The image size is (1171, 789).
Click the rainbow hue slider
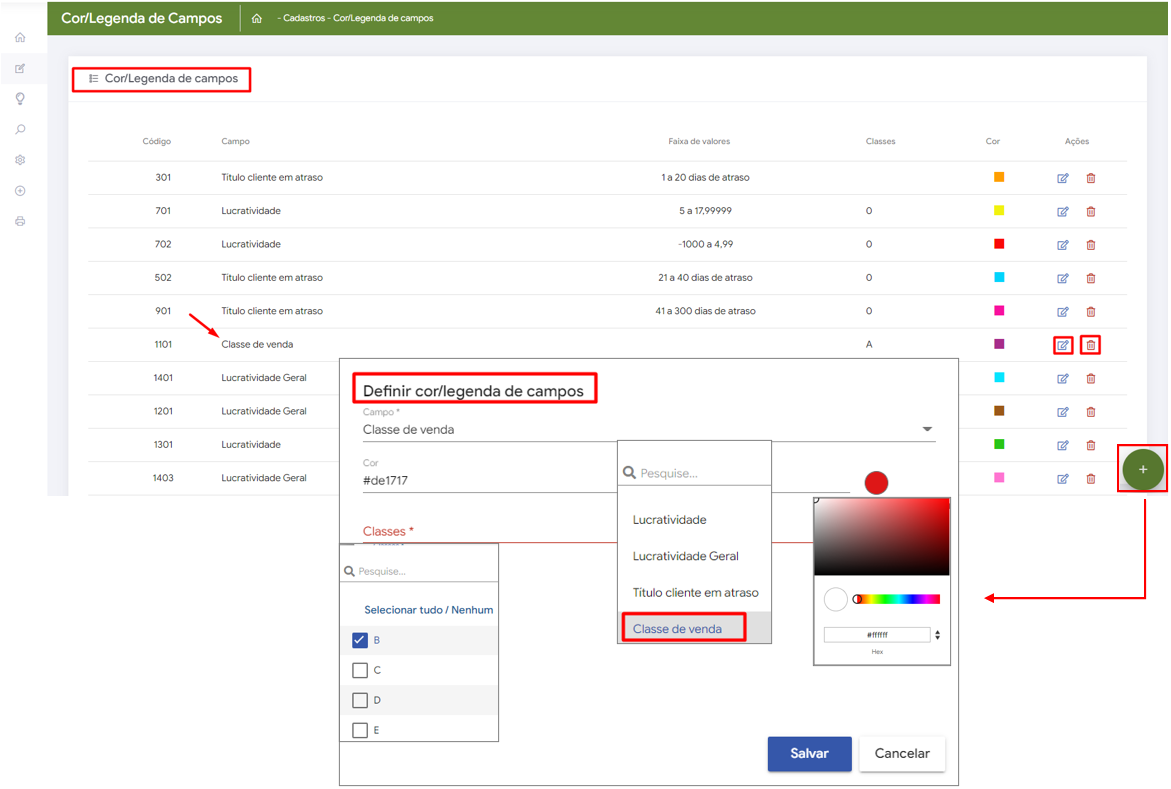(899, 599)
